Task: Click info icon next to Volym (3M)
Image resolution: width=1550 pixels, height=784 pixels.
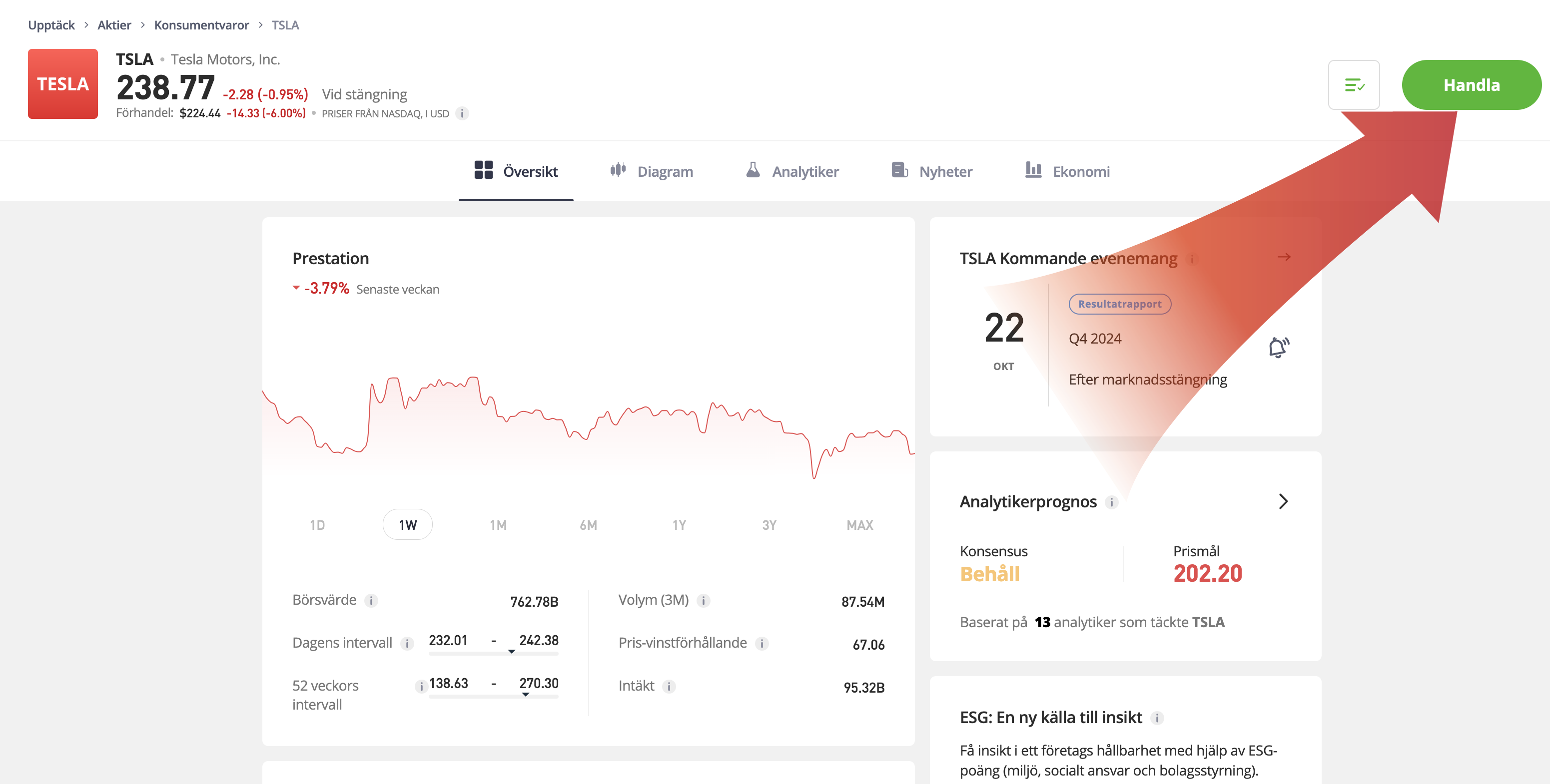Action: pos(703,601)
